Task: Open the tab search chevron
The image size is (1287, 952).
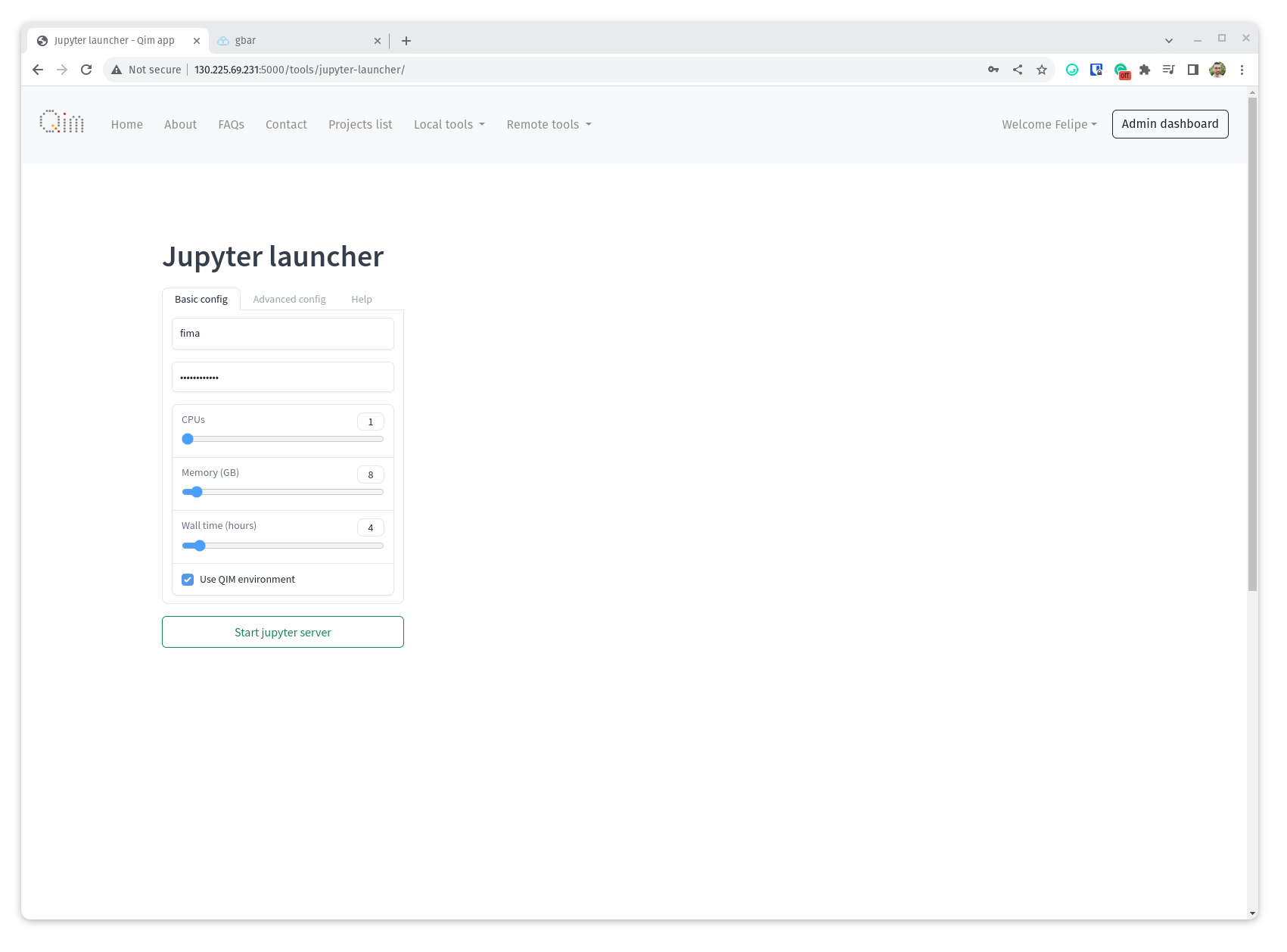Action: pos(1169,41)
